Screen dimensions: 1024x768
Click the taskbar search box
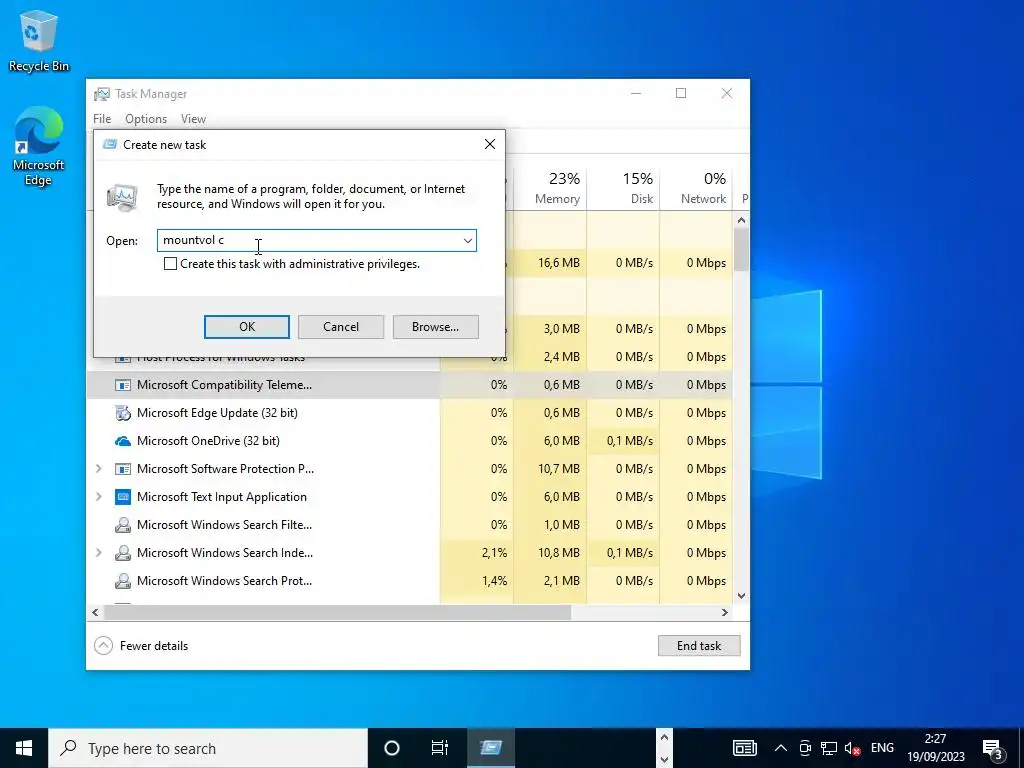(208, 748)
